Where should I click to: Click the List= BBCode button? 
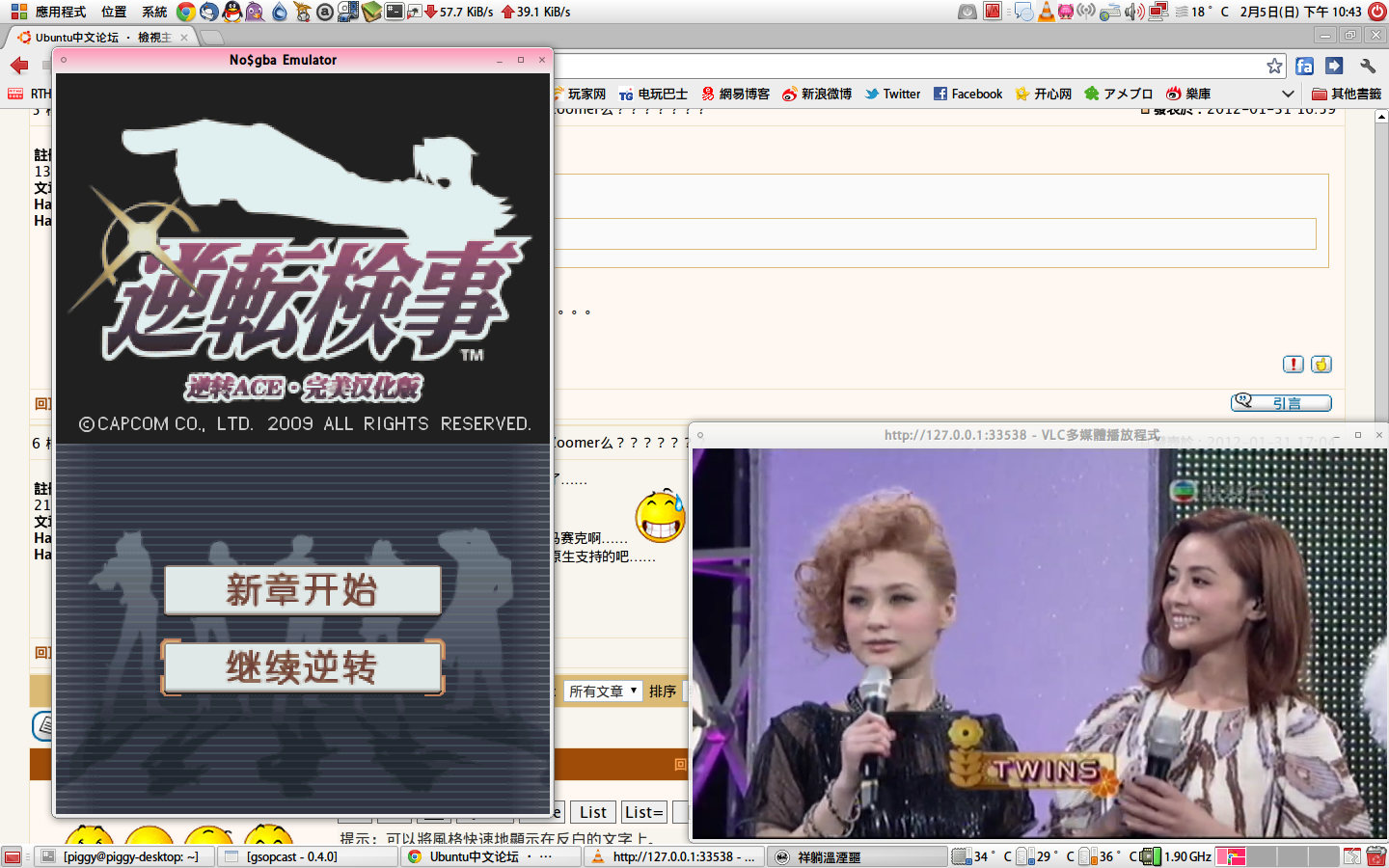click(x=643, y=812)
